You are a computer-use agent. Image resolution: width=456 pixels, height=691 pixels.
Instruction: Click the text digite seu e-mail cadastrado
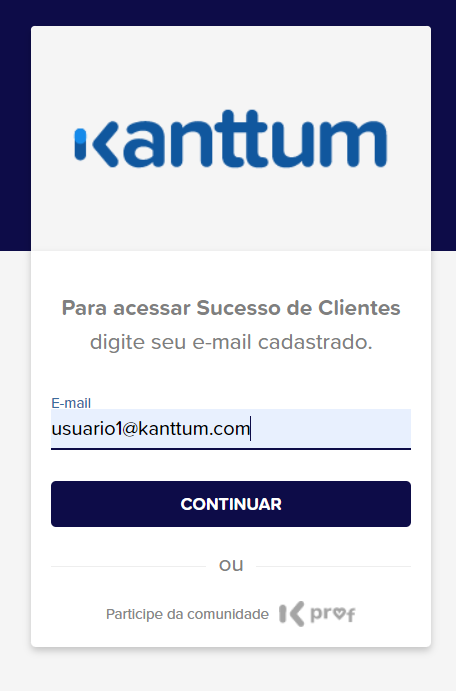231,342
